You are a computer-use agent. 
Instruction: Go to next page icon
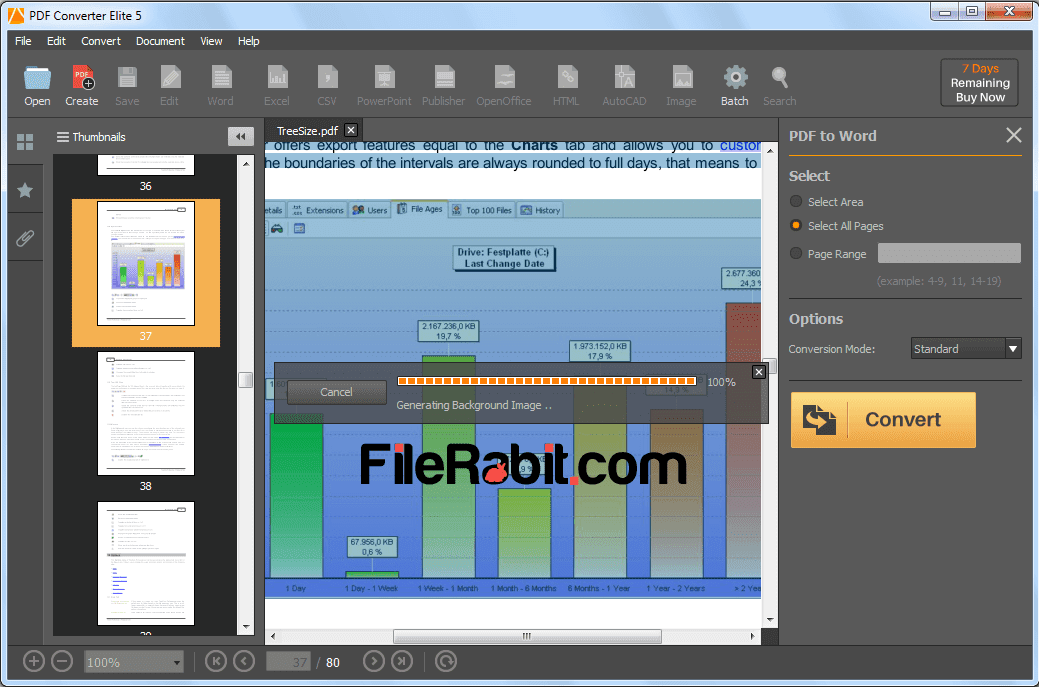pos(374,661)
